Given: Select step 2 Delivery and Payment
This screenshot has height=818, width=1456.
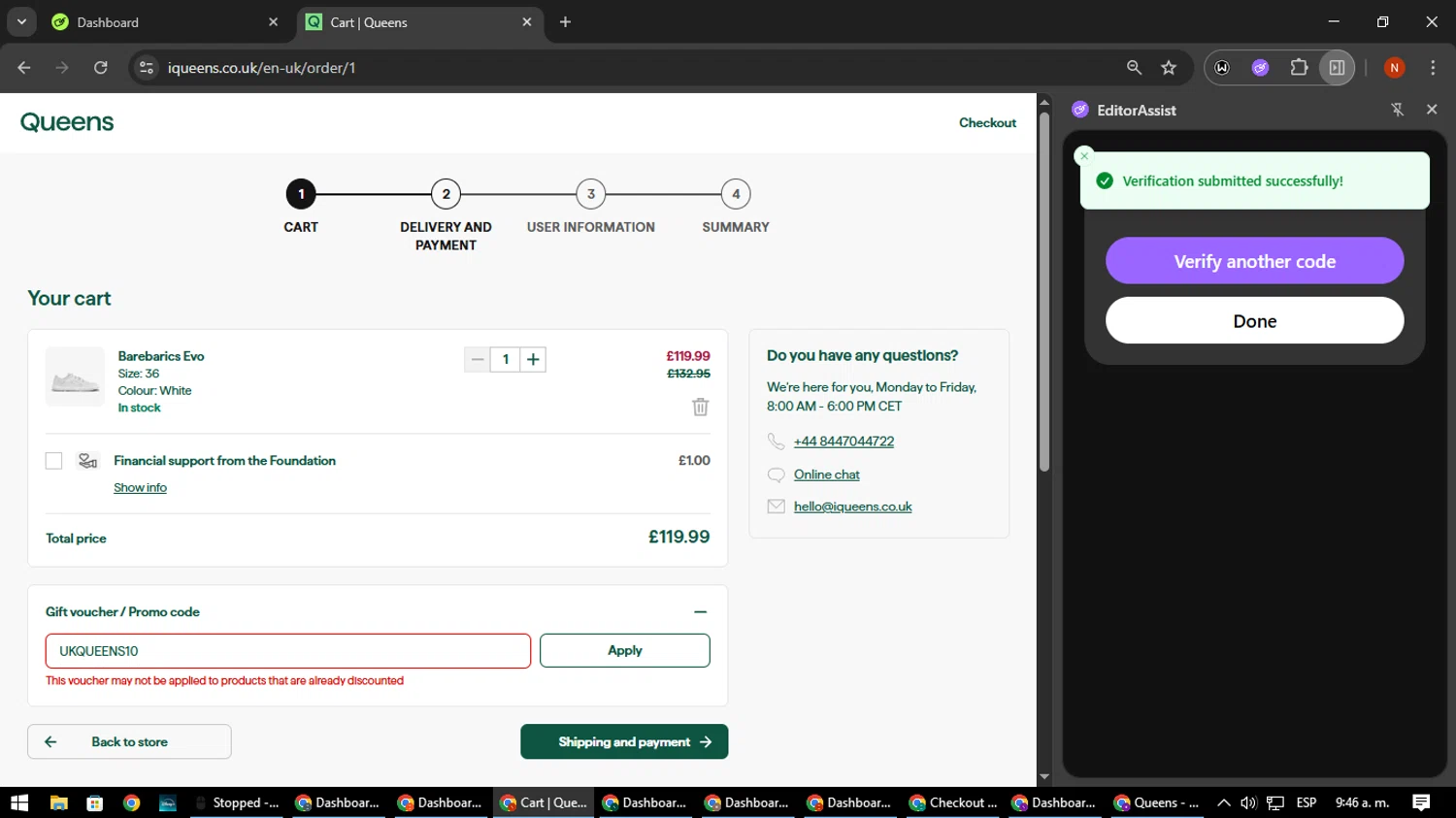Looking at the screenshot, I should (x=446, y=194).
